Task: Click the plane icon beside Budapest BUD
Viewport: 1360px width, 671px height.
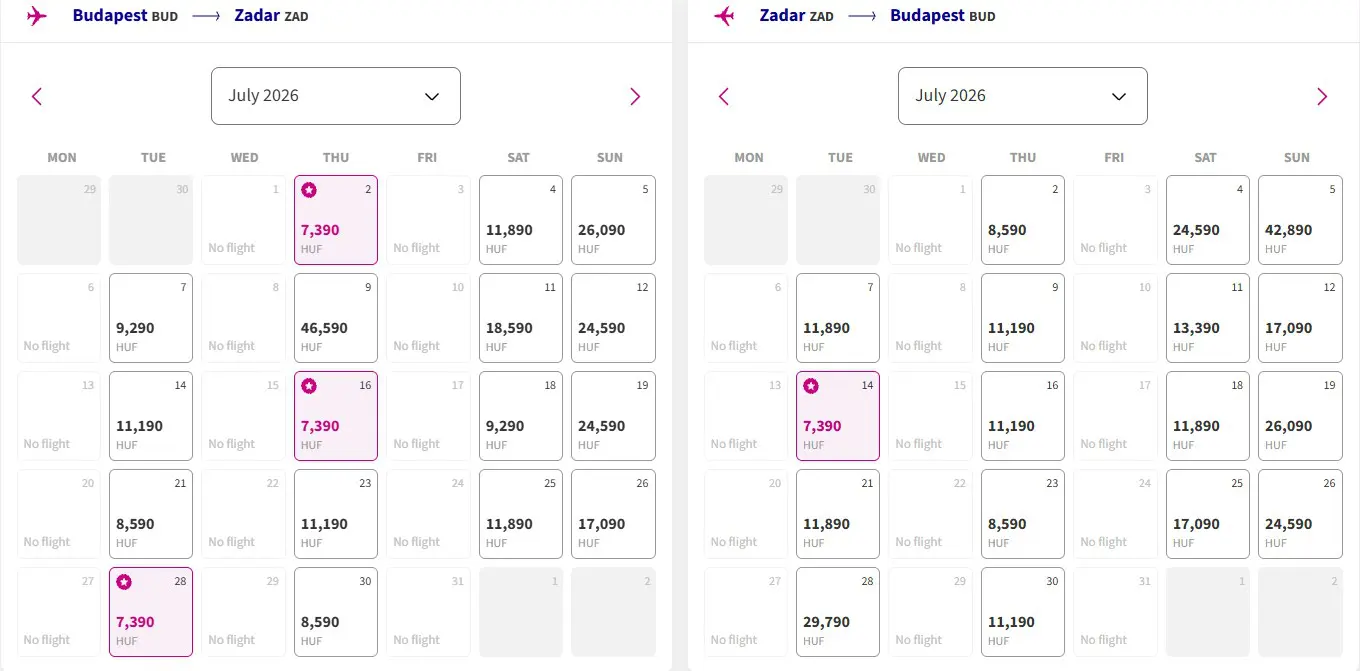Action: coord(37,16)
